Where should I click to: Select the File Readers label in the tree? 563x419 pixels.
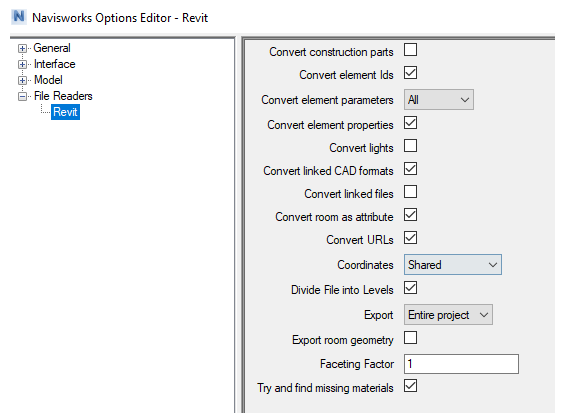[x=63, y=96]
